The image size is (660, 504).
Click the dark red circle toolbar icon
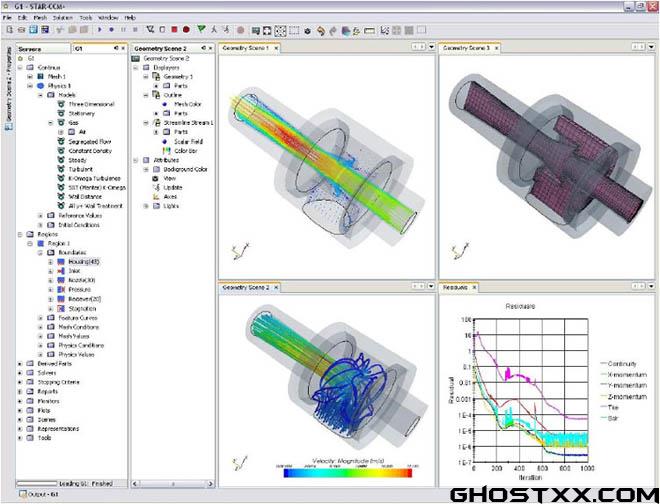click(186, 30)
